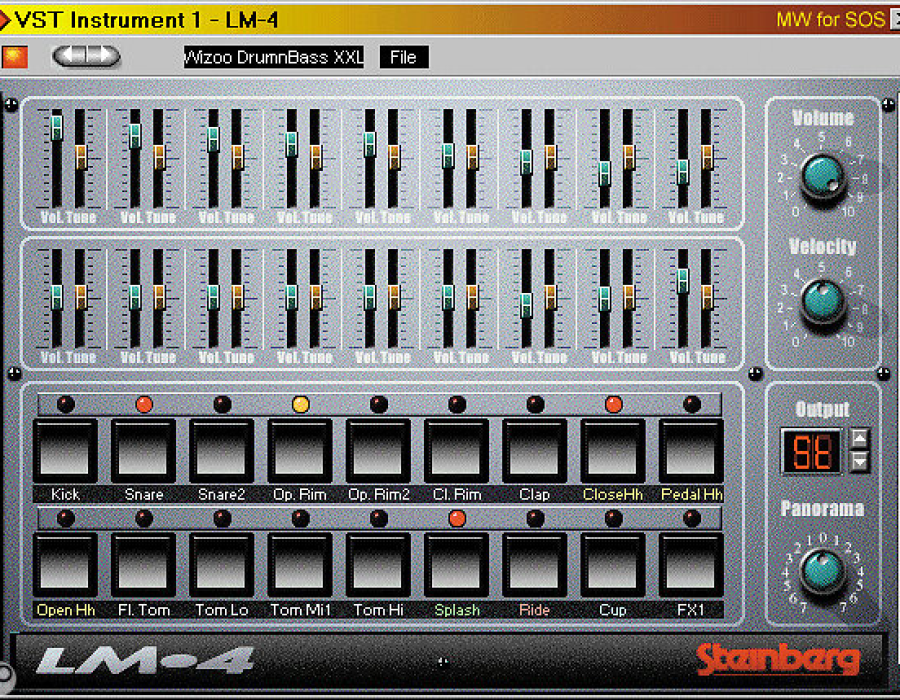Increase output number with up arrow

(x=859, y=439)
